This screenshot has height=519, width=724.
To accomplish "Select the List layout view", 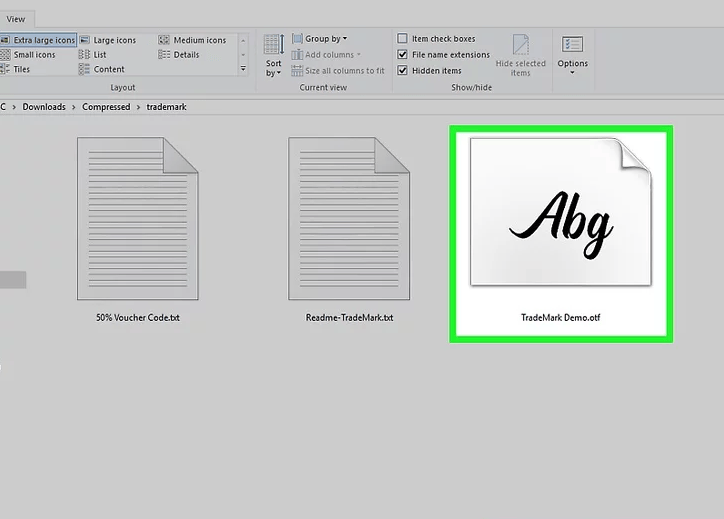I will point(99,55).
